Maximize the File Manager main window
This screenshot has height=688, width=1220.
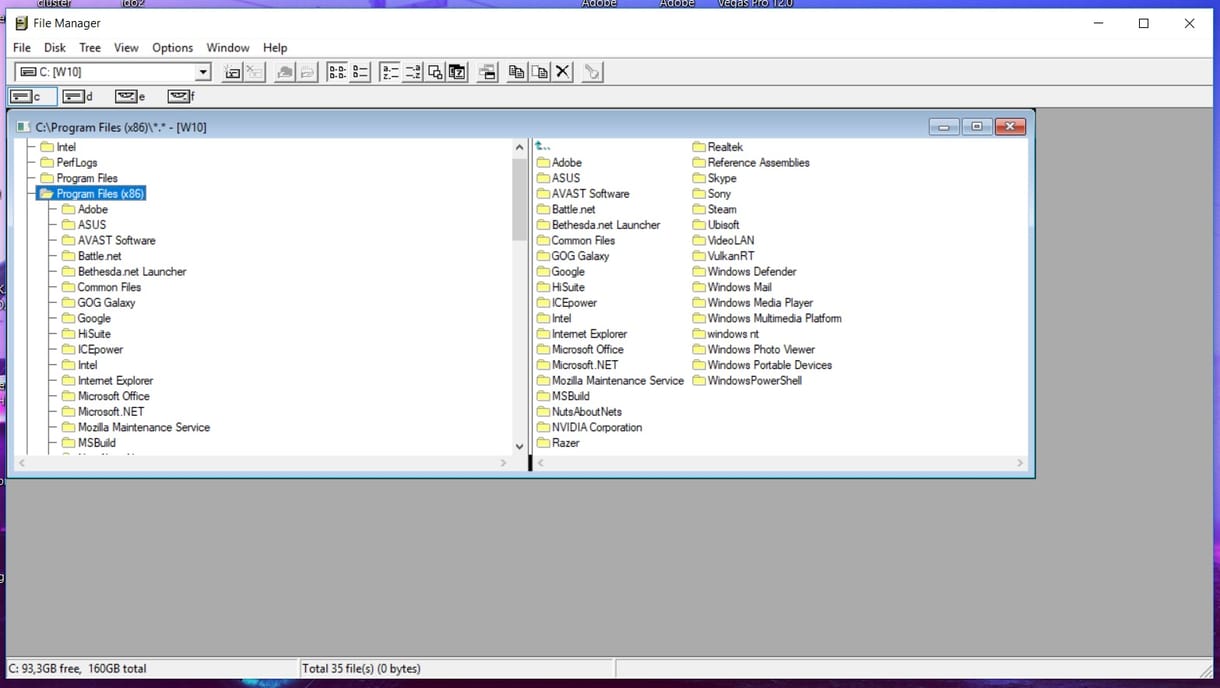click(1144, 23)
